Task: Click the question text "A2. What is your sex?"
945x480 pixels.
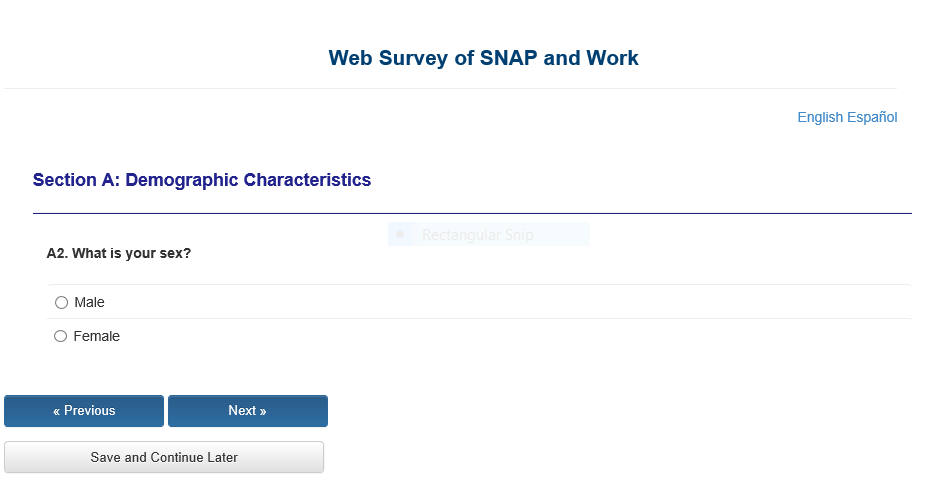Action: pyautogui.click(x=119, y=254)
